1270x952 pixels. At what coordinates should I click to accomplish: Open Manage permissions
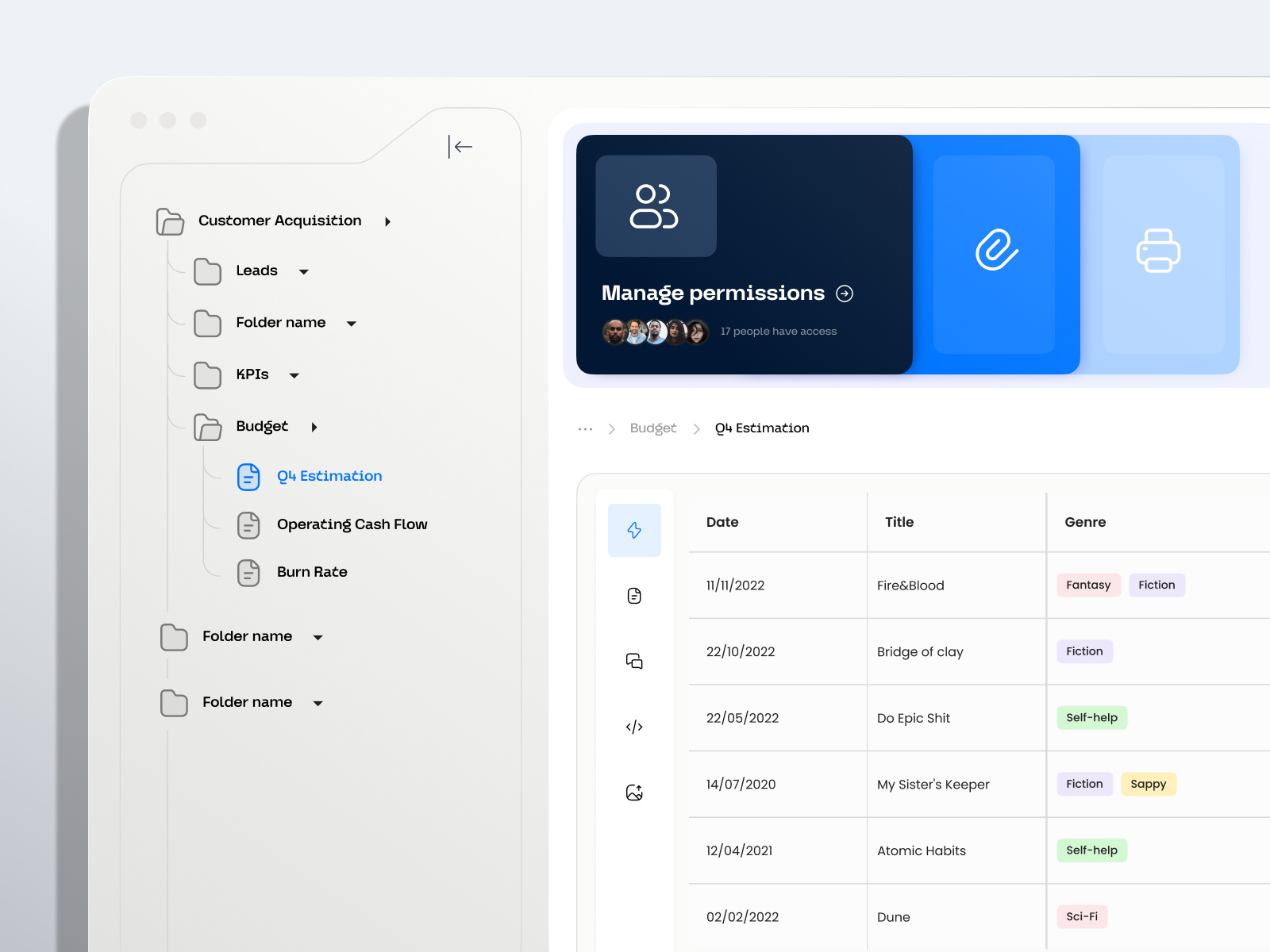[713, 293]
